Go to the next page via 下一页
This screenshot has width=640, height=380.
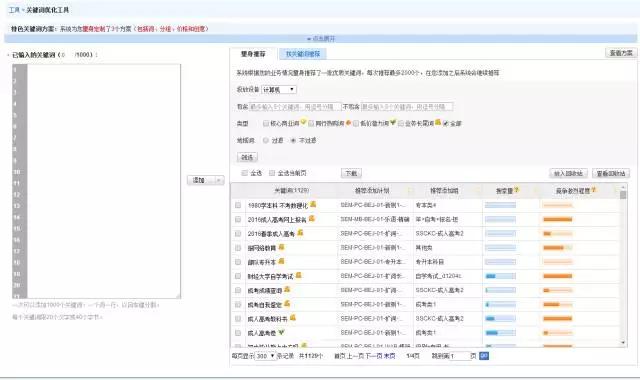tap(373, 356)
